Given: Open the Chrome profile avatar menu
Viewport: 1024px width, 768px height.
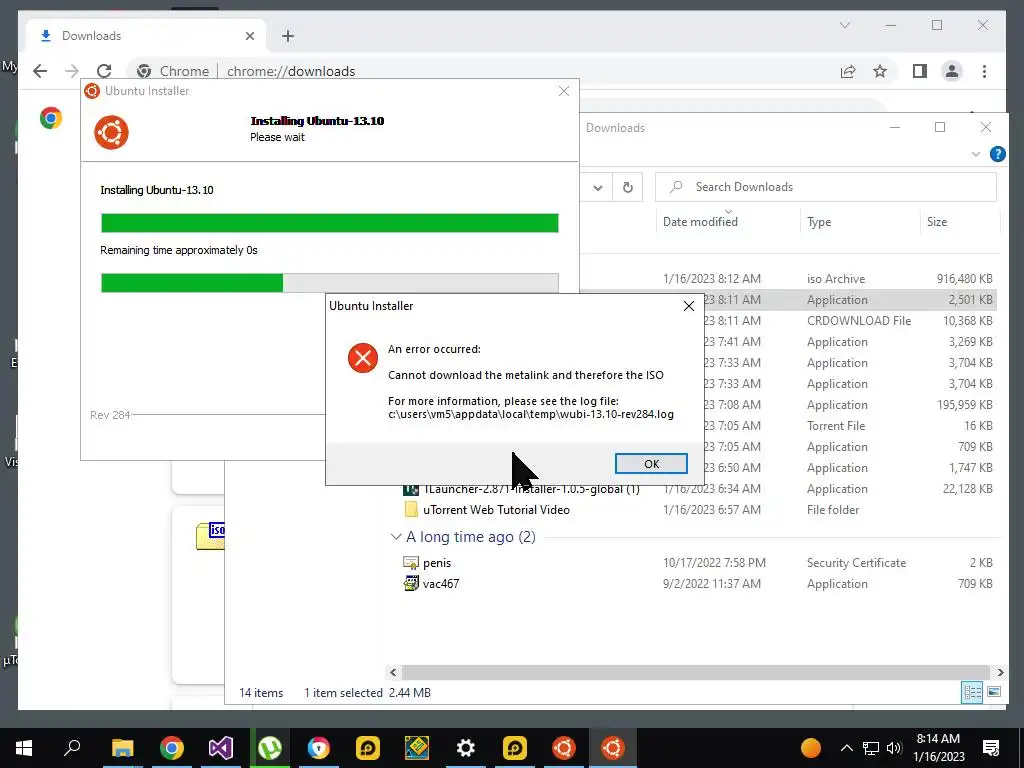Looking at the screenshot, I should pyautogui.click(x=952, y=71).
